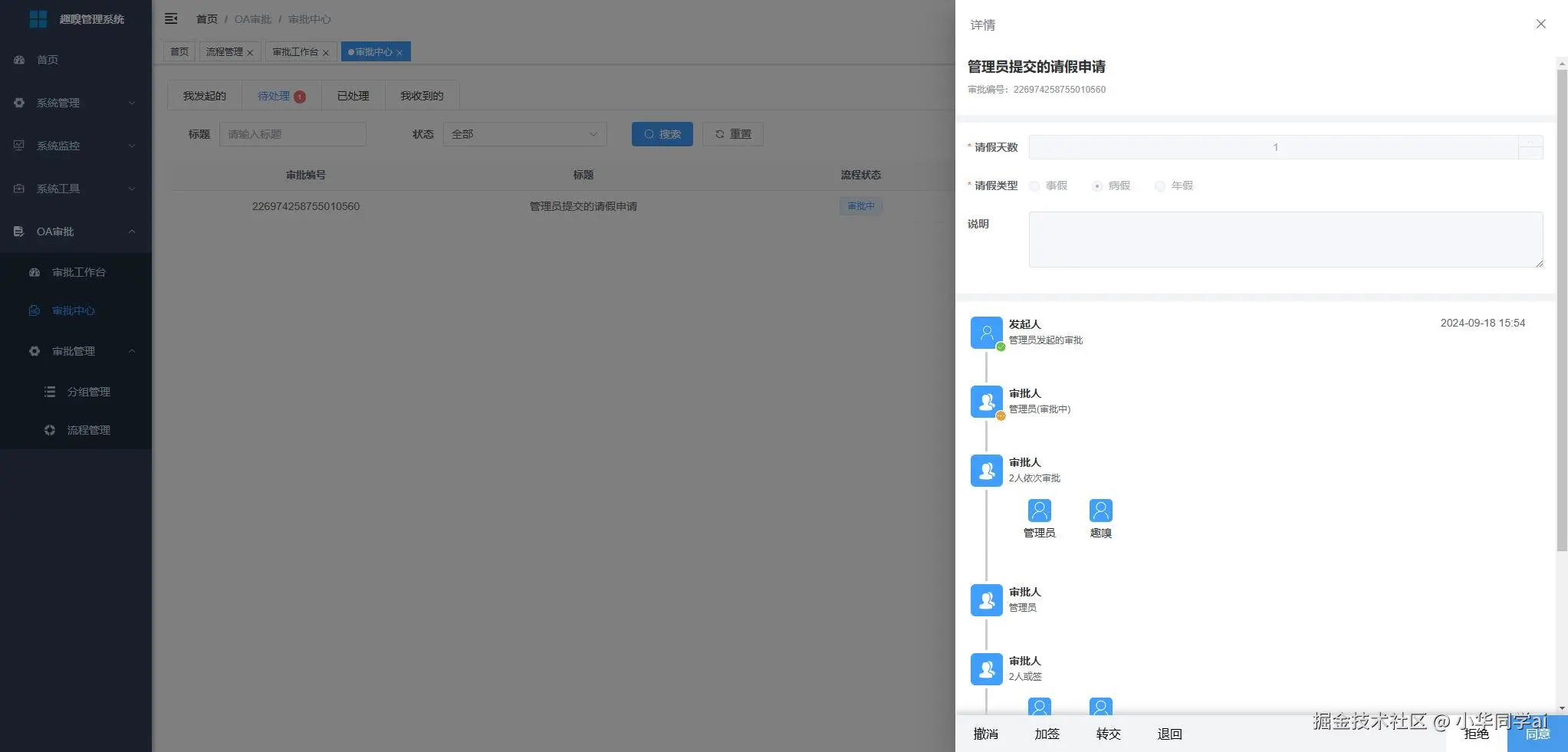1568x752 pixels.
Task: Click the 发起人 avatar icon in timeline
Action: (x=987, y=333)
